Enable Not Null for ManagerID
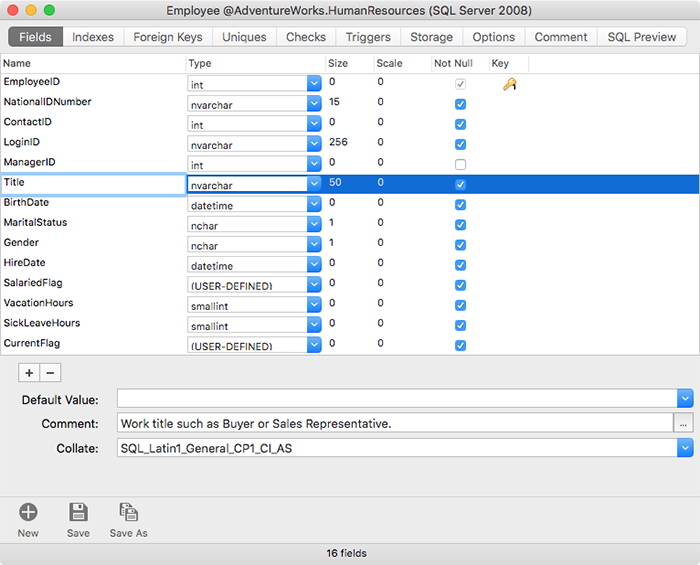 (x=460, y=164)
